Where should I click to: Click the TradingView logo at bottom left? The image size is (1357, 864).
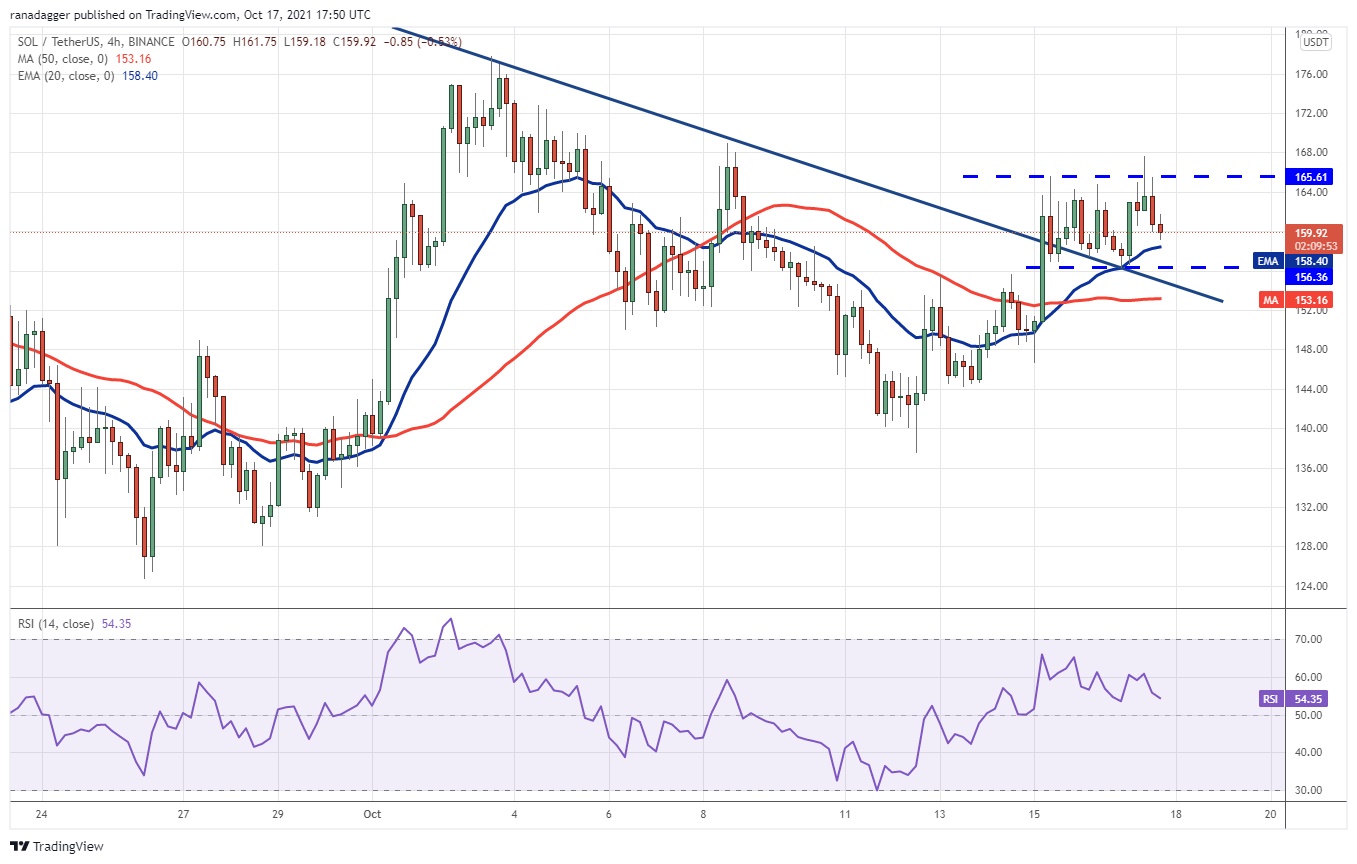click(x=56, y=846)
